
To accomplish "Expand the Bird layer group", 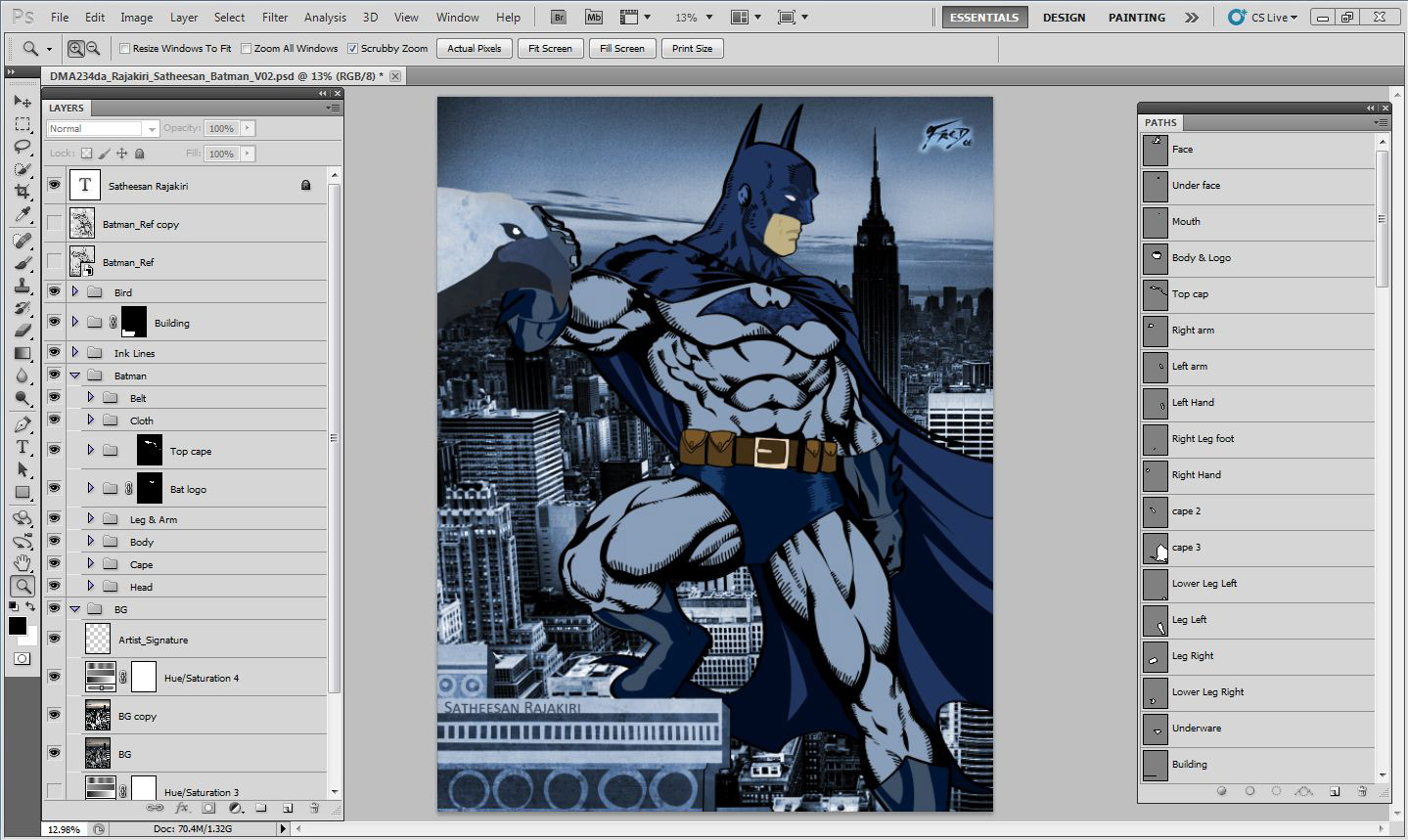I will 75,291.
